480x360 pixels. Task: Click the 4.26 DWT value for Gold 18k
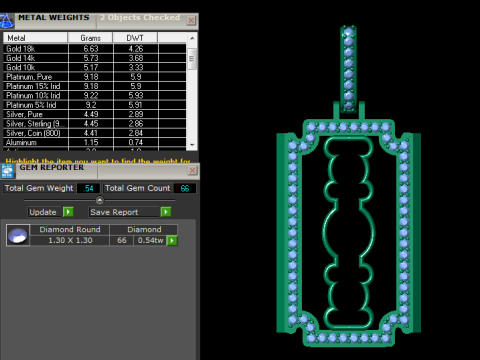(136, 49)
